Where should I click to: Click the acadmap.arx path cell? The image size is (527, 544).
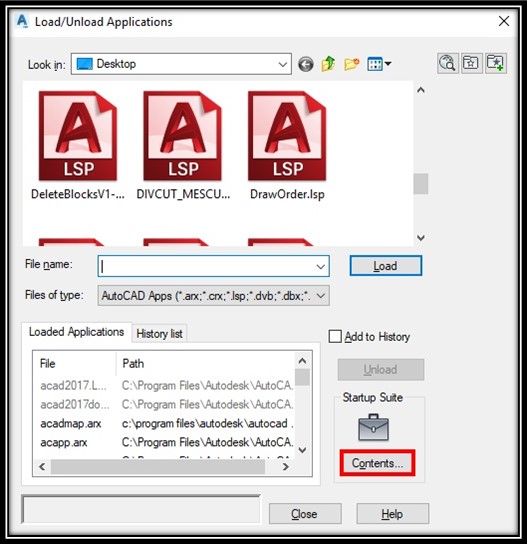pyautogui.click(x=207, y=424)
